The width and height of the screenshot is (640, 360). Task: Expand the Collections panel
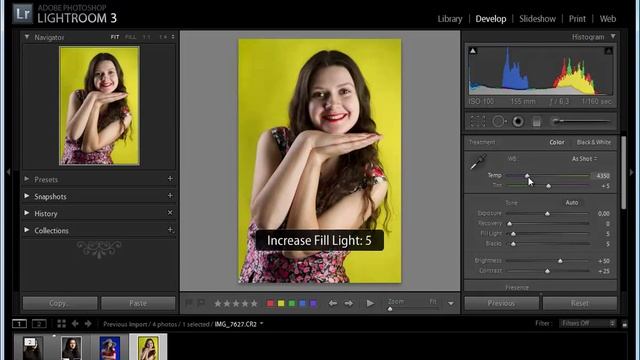pos(27,230)
